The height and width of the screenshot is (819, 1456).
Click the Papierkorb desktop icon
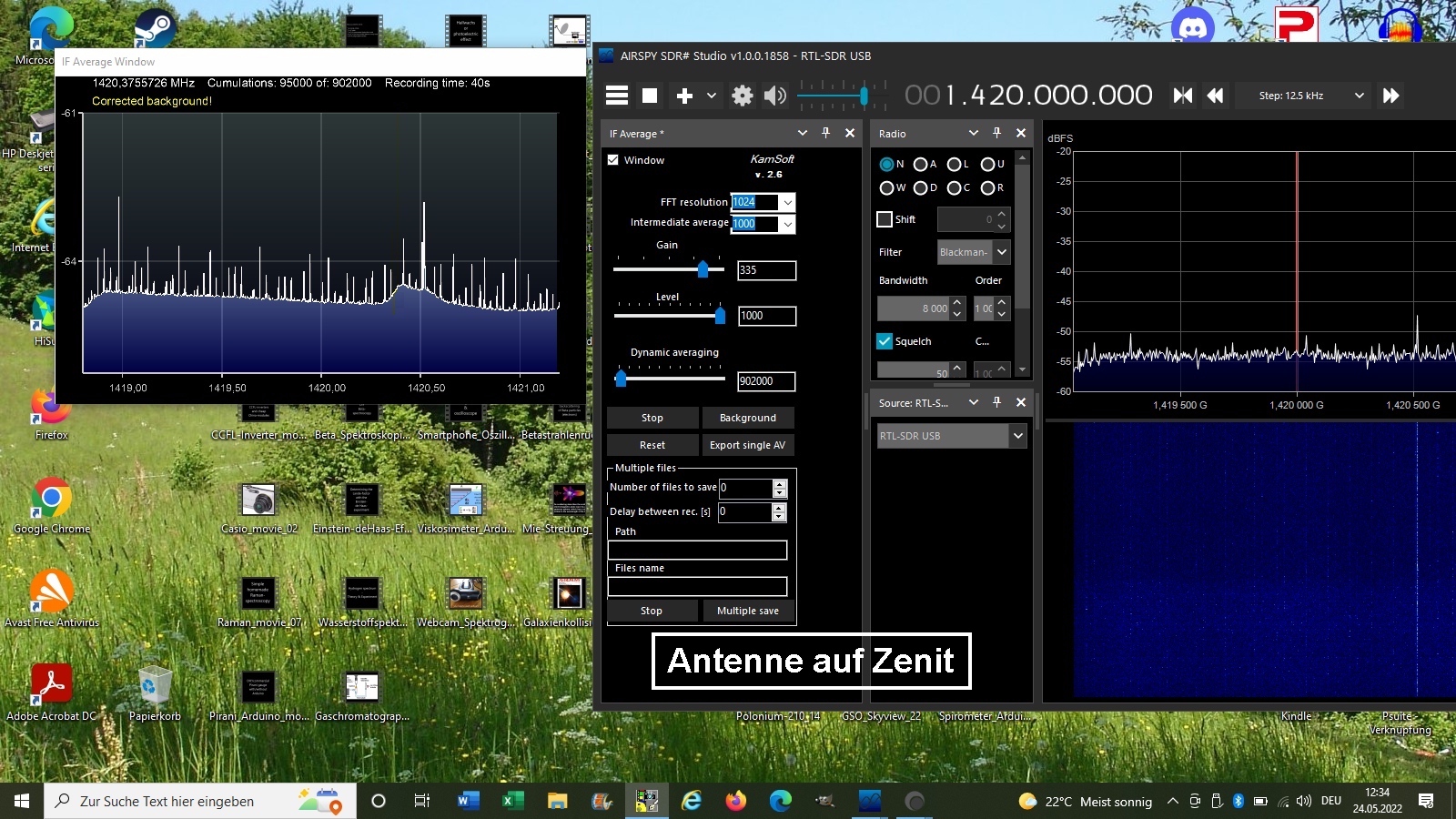pos(155,693)
